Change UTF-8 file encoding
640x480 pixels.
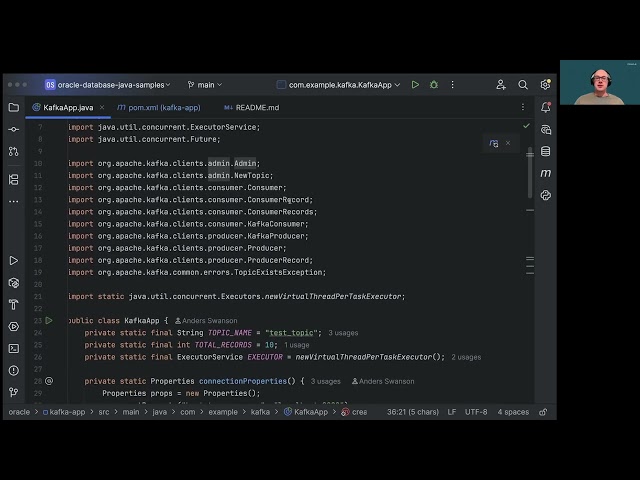pyautogui.click(x=476, y=412)
